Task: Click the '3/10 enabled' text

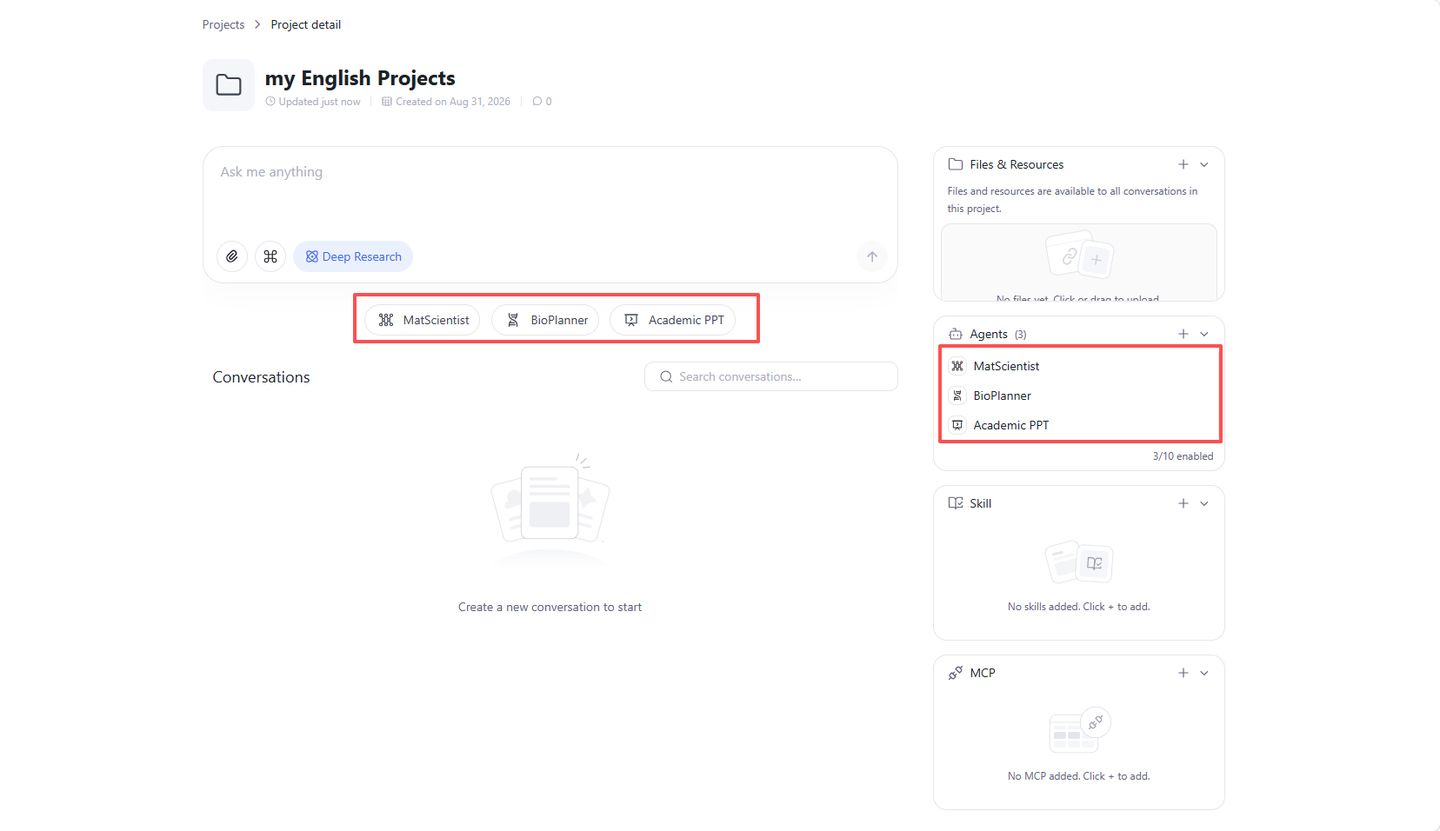Action: 1183,456
